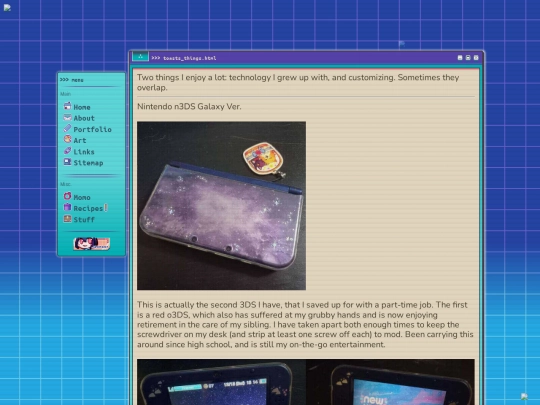Click the teal icon in window titlebar
540x405 pixels.
(141, 56)
